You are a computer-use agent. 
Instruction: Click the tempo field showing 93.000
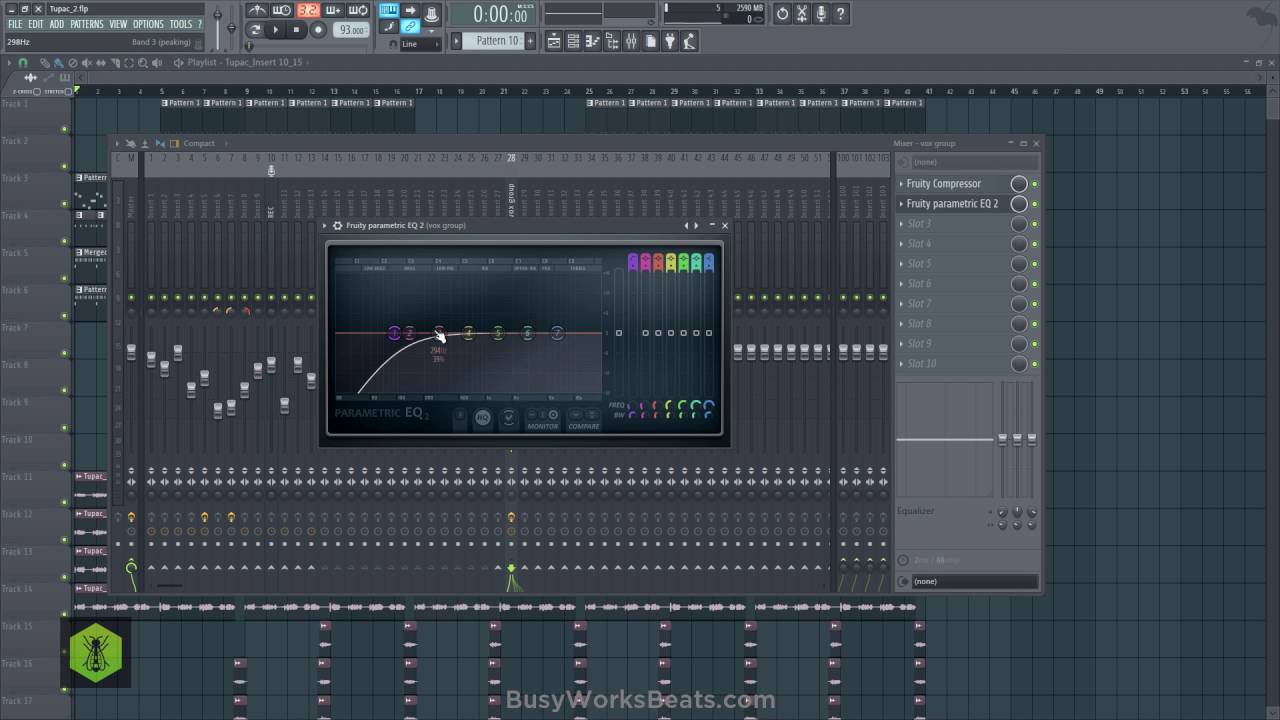tap(350, 31)
